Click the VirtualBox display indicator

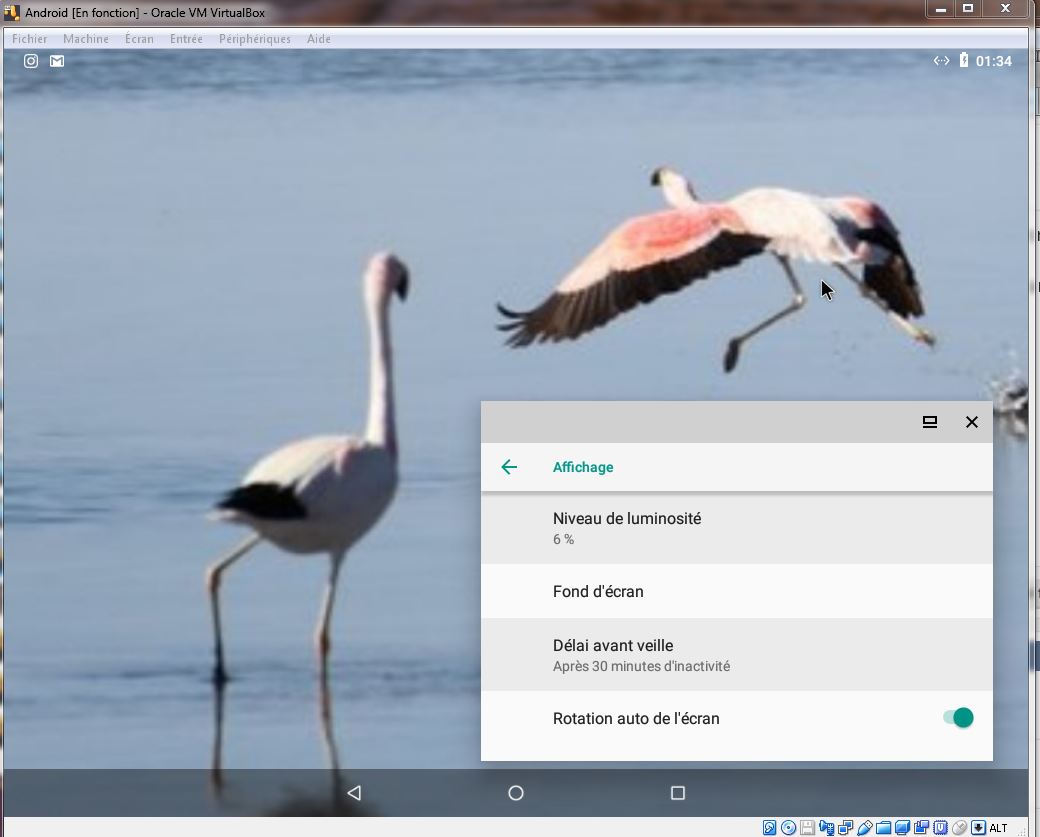(902, 827)
